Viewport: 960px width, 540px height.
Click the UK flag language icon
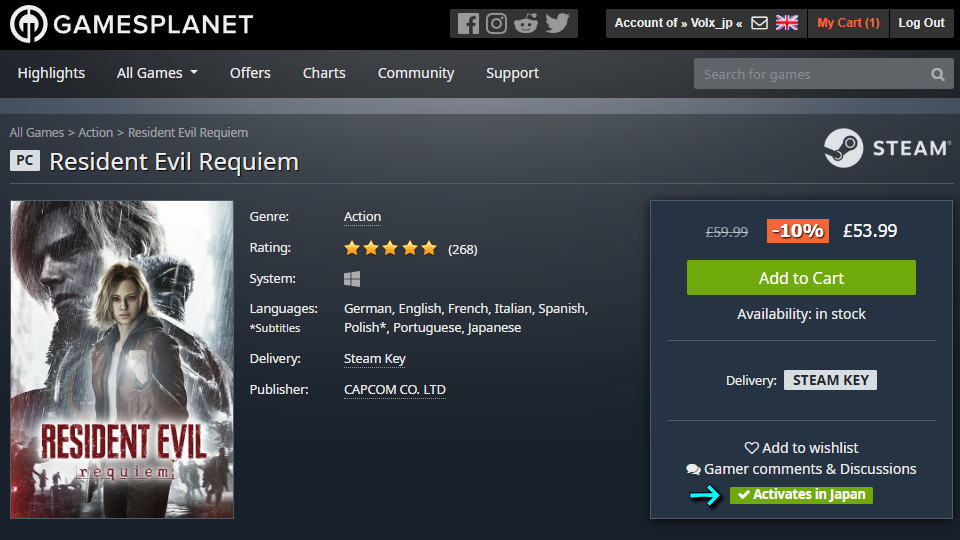click(x=787, y=23)
